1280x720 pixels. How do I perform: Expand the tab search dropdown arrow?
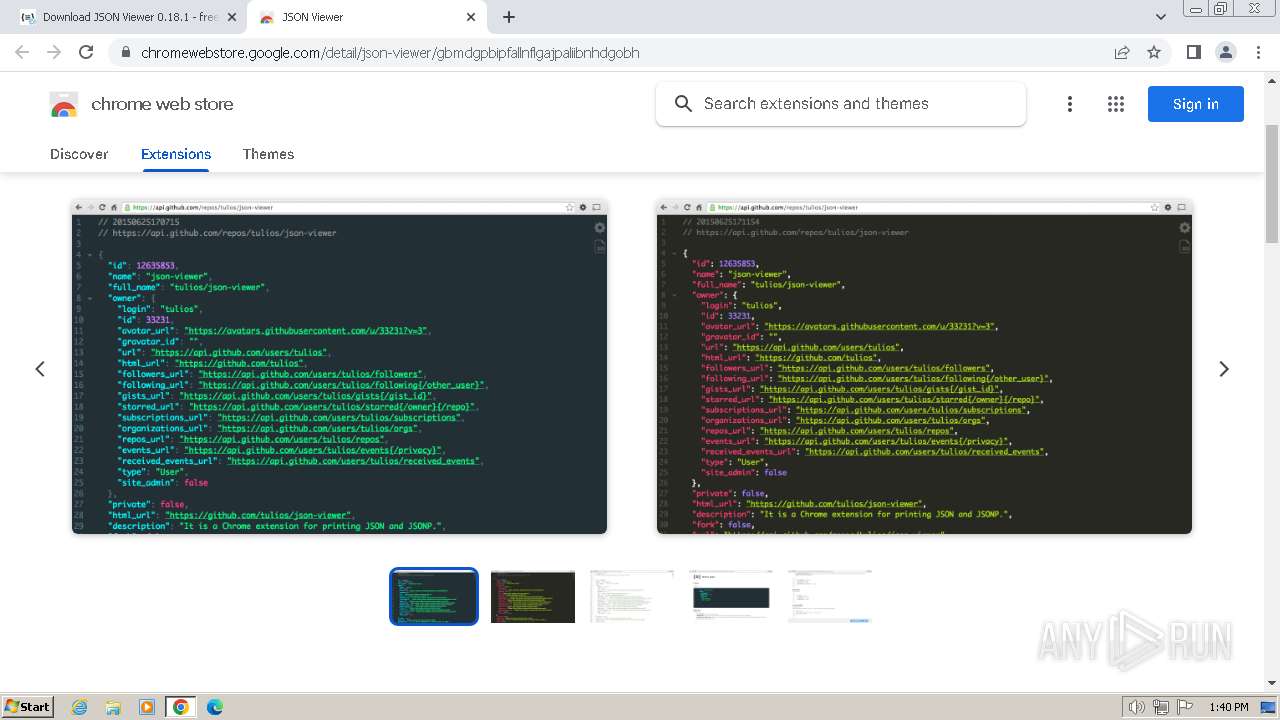click(1161, 17)
